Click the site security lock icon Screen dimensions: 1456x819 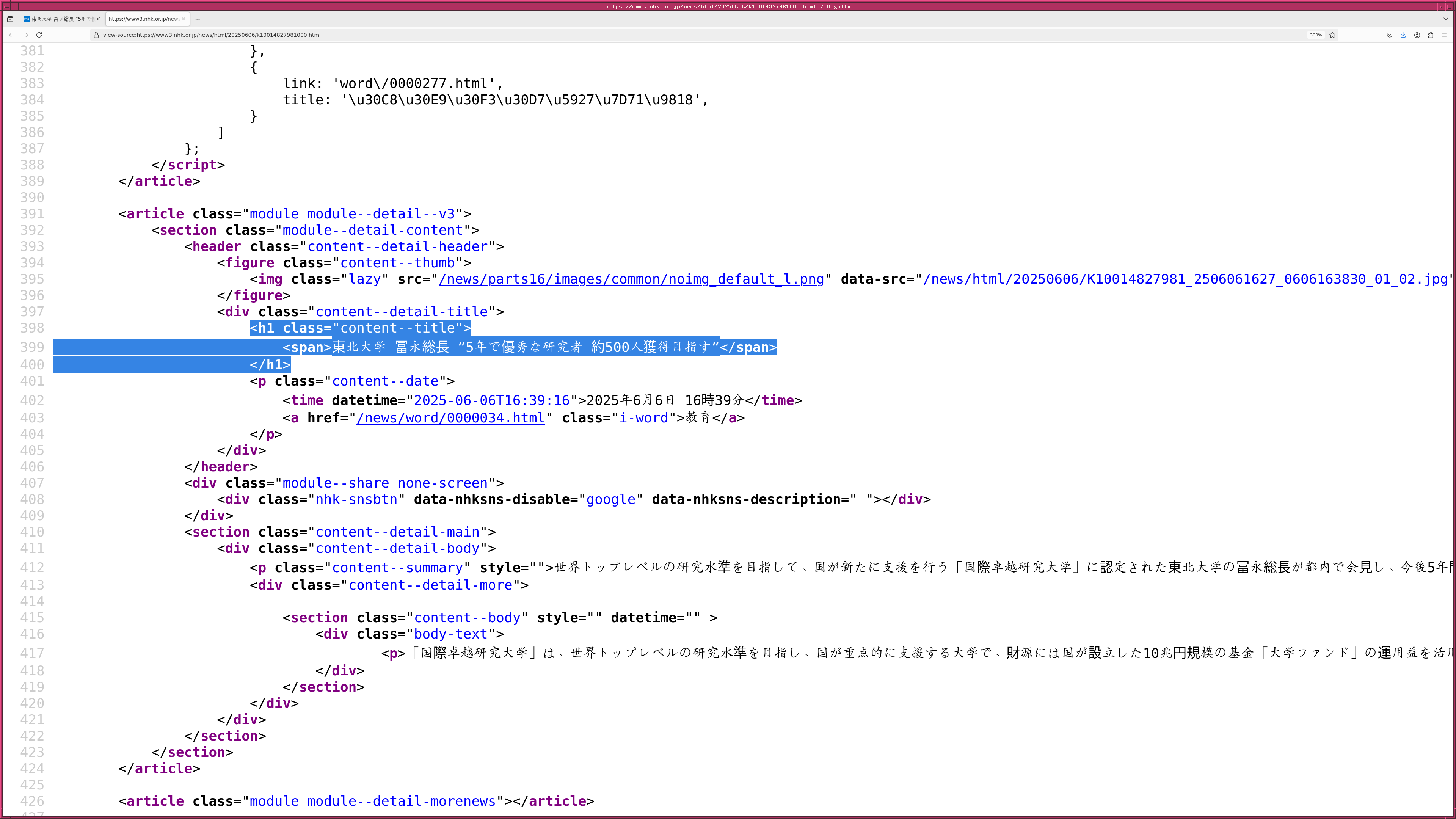pos(96,35)
